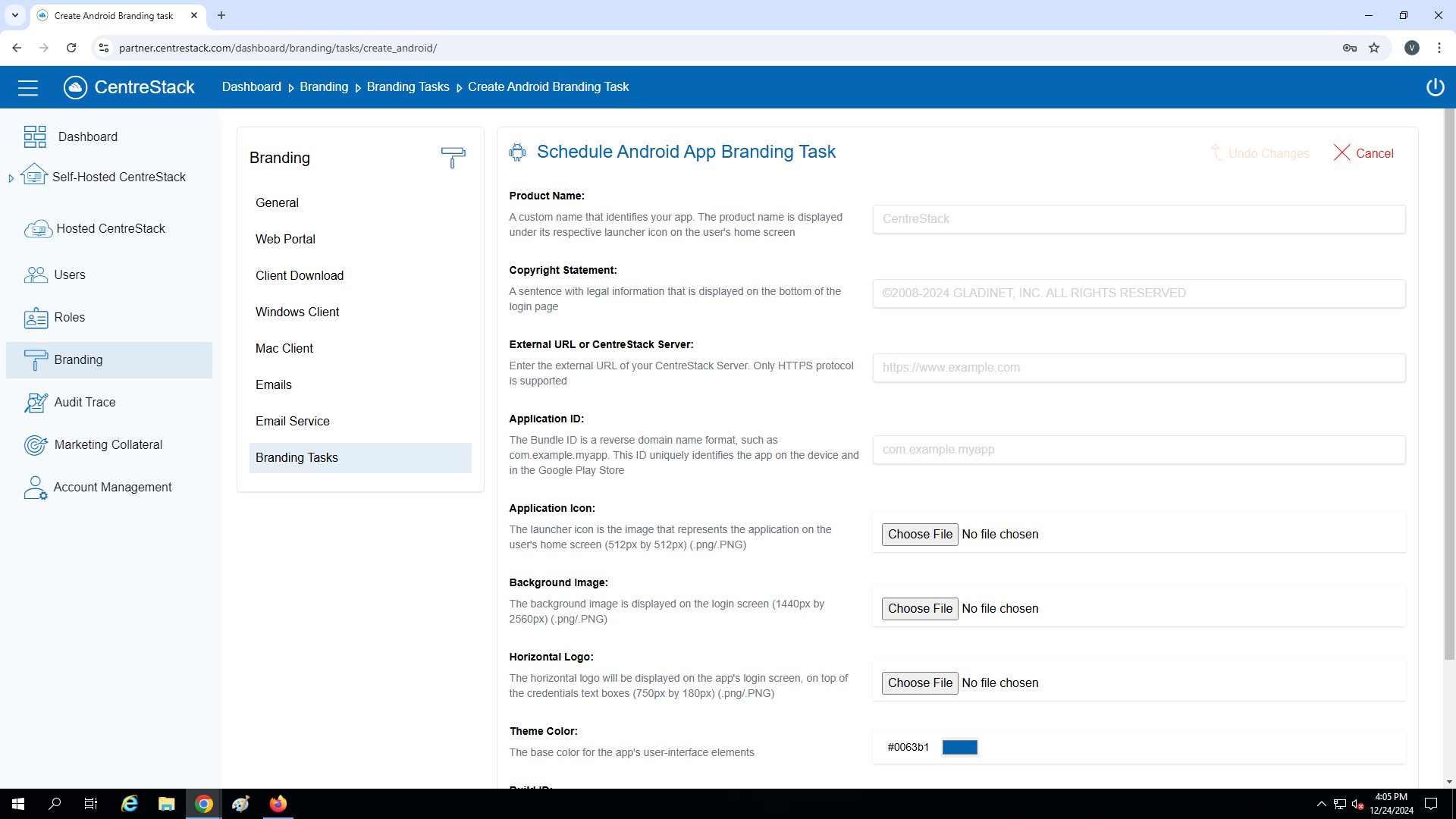This screenshot has width=1456, height=819.
Task: Open the Mac Client section
Action: [x=360, y=348]
